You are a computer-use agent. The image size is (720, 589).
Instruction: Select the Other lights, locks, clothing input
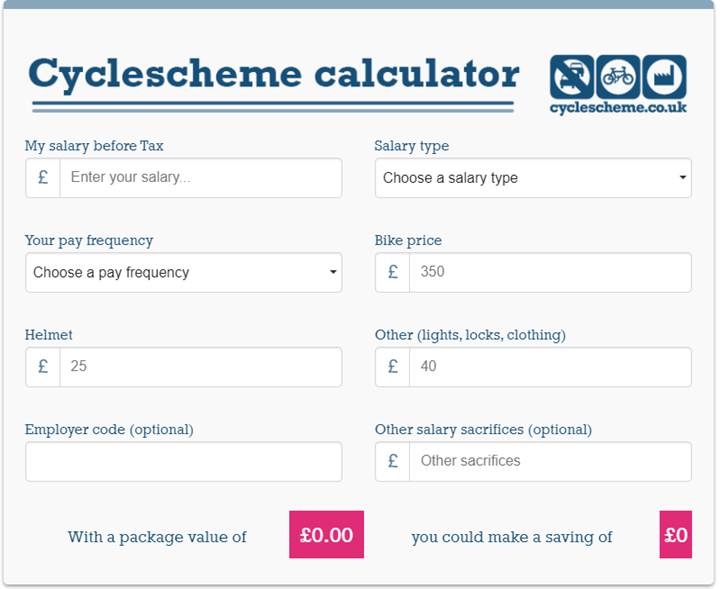click(x=550, y=367)
